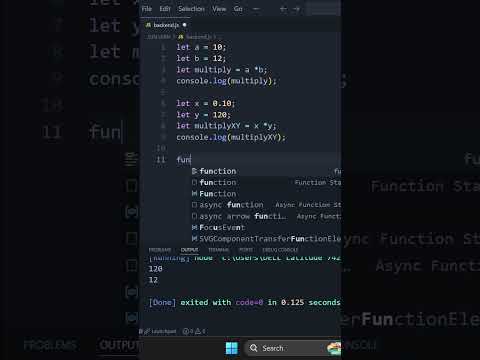Open the Windows Start menu
Image resolution: width=480 pixels, height=360 pixels.
tap(232, 348)
